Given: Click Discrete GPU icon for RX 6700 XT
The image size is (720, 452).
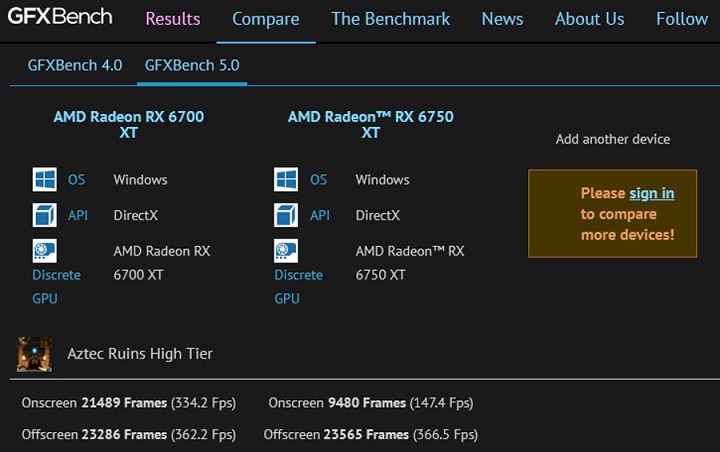Looking at the screenshot, I should (x=44, y=251).
